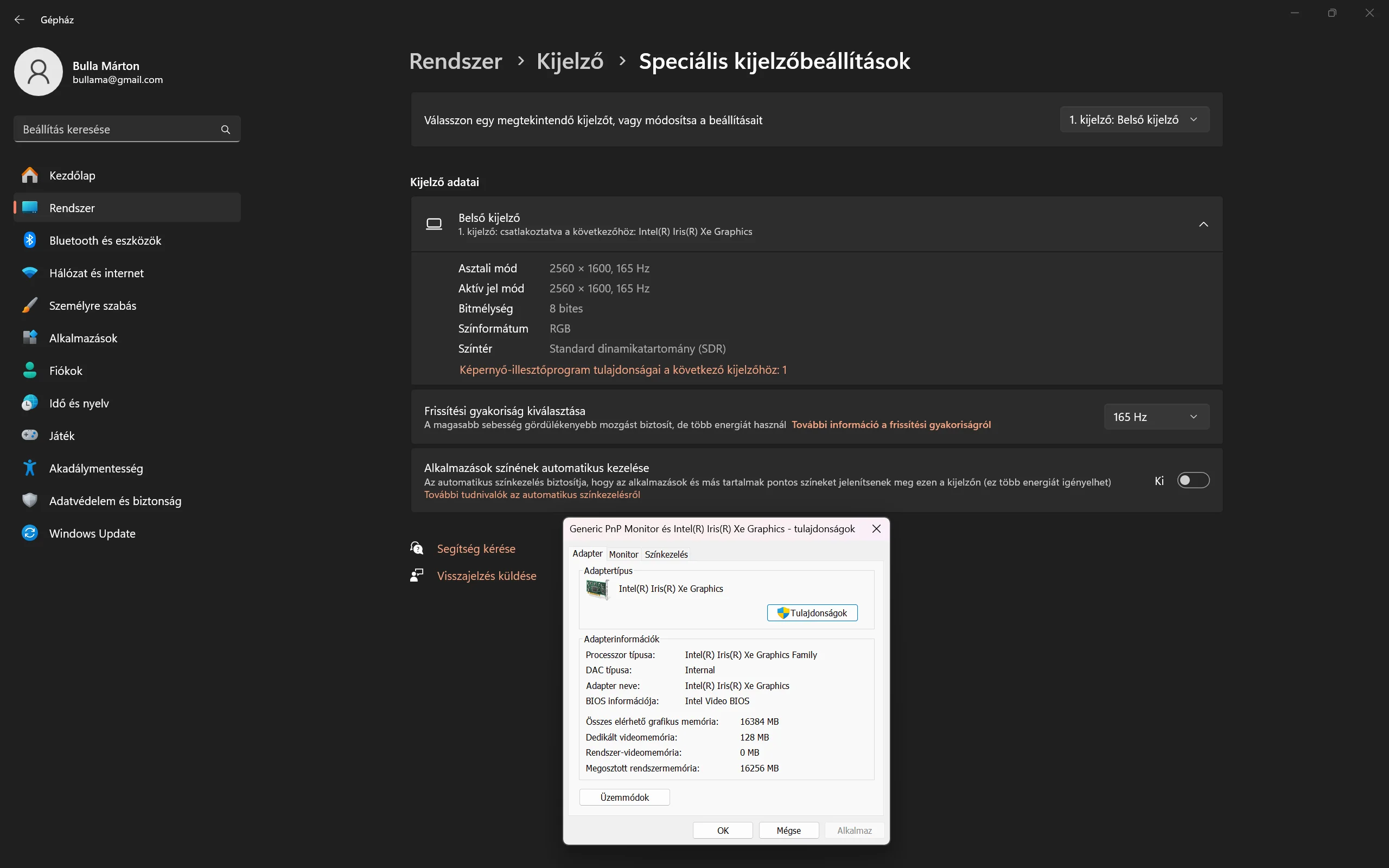The height and width of the screenshot is (868, 1389).
Task: Click Kijelző in the breadcrumb
Action: (x=569, y=61)
